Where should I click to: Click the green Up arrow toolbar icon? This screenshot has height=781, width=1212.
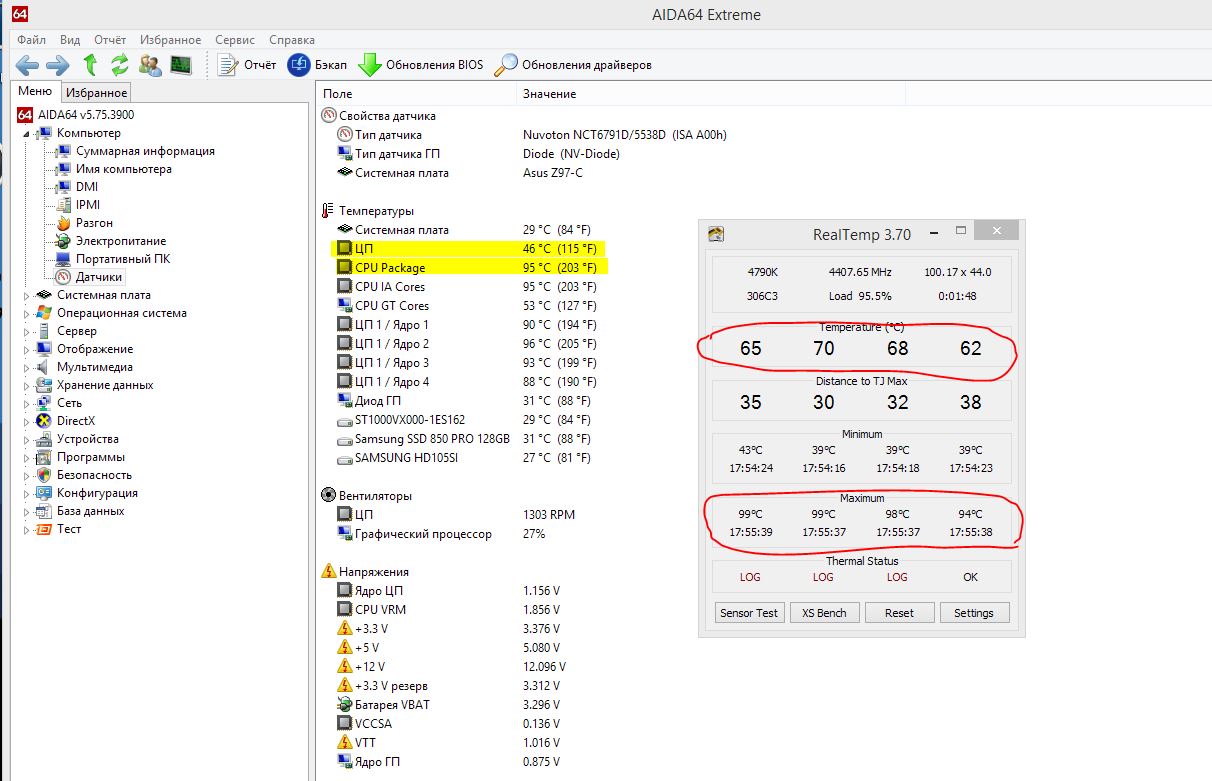(x=90, y=65)
